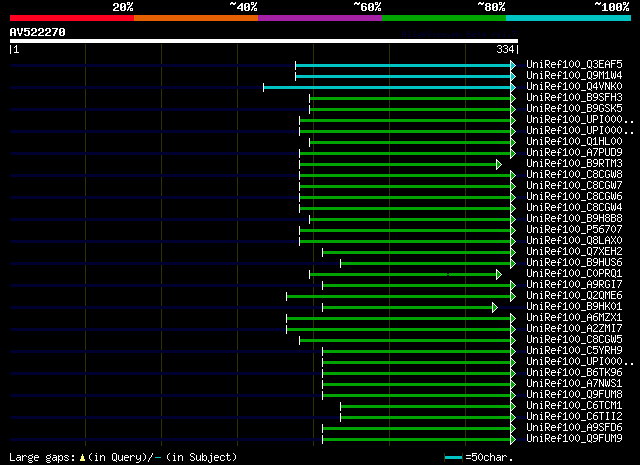Select the UniRef100_B9H8B8 label
The width and height of the screenshot is (640, 465).
(x=574, y=219)
